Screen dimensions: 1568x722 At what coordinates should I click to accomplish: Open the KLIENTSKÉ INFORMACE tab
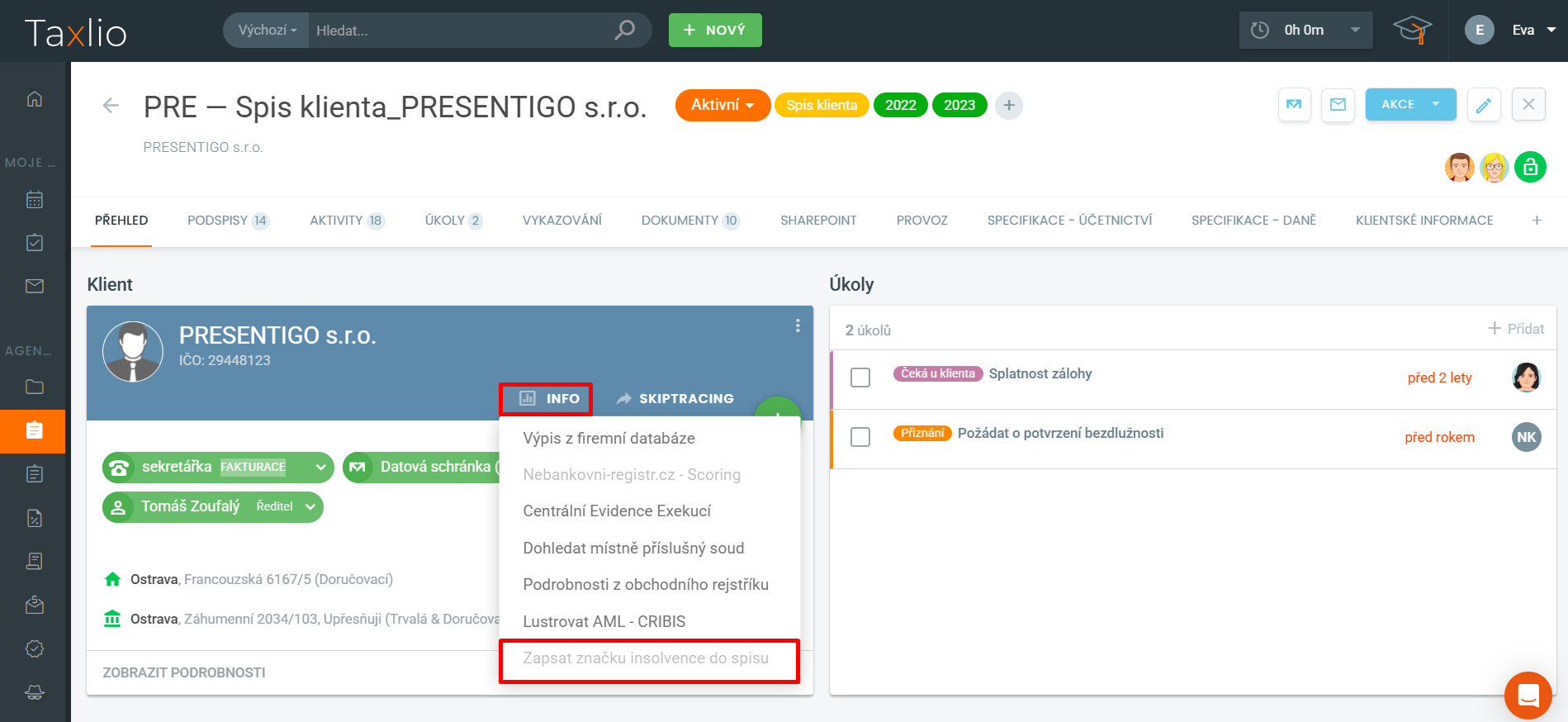pos(1424,221)
